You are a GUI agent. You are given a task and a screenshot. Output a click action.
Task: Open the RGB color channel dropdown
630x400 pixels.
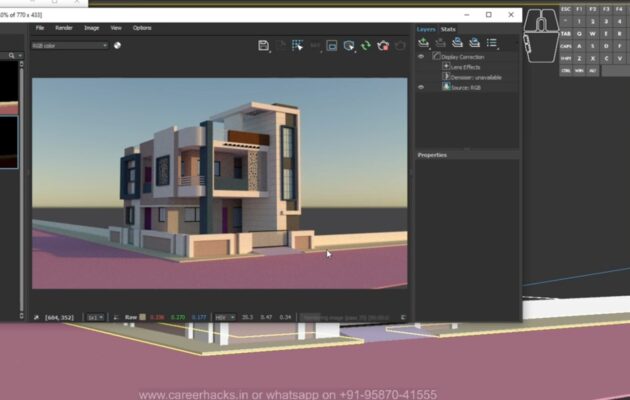pos(70,45)
